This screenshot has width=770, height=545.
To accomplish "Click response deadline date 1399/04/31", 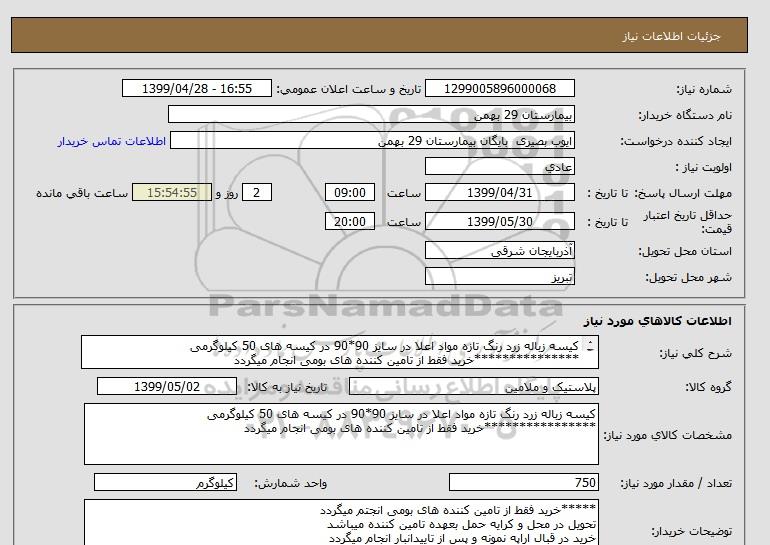I will tap(499, 192).
